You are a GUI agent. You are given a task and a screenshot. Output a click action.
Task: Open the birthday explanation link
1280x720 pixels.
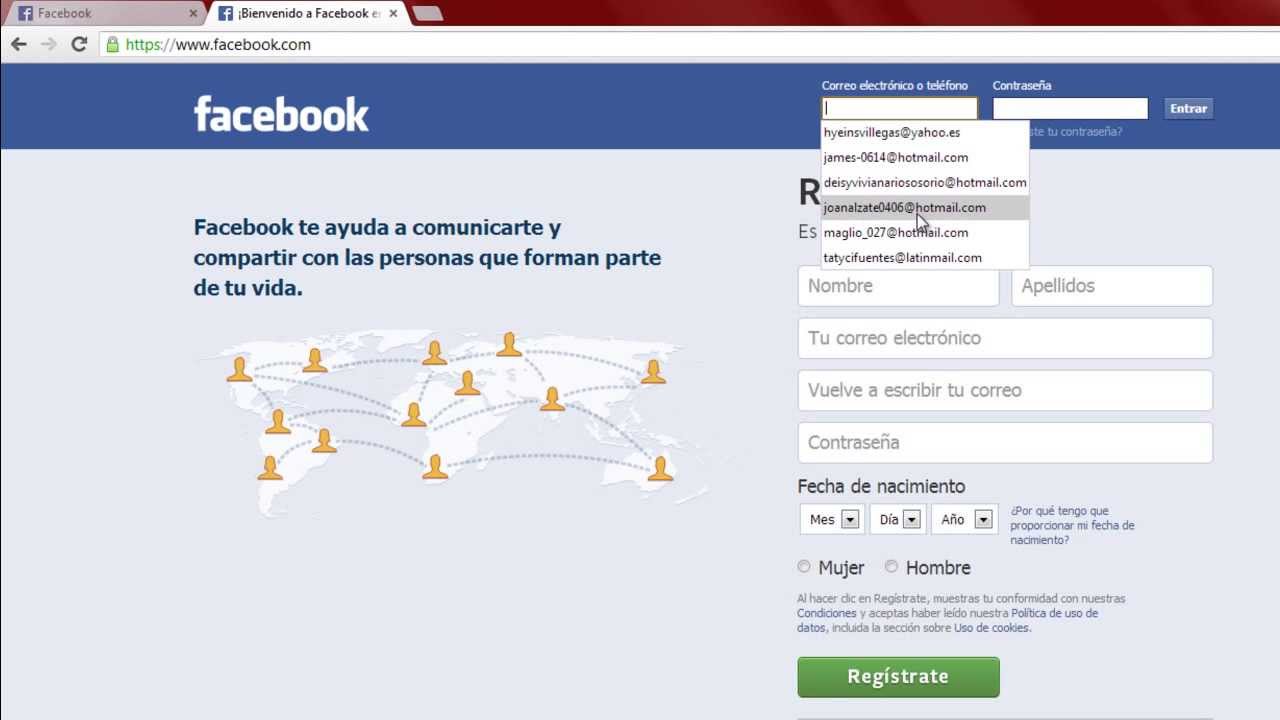click(x=1072, y=525)
